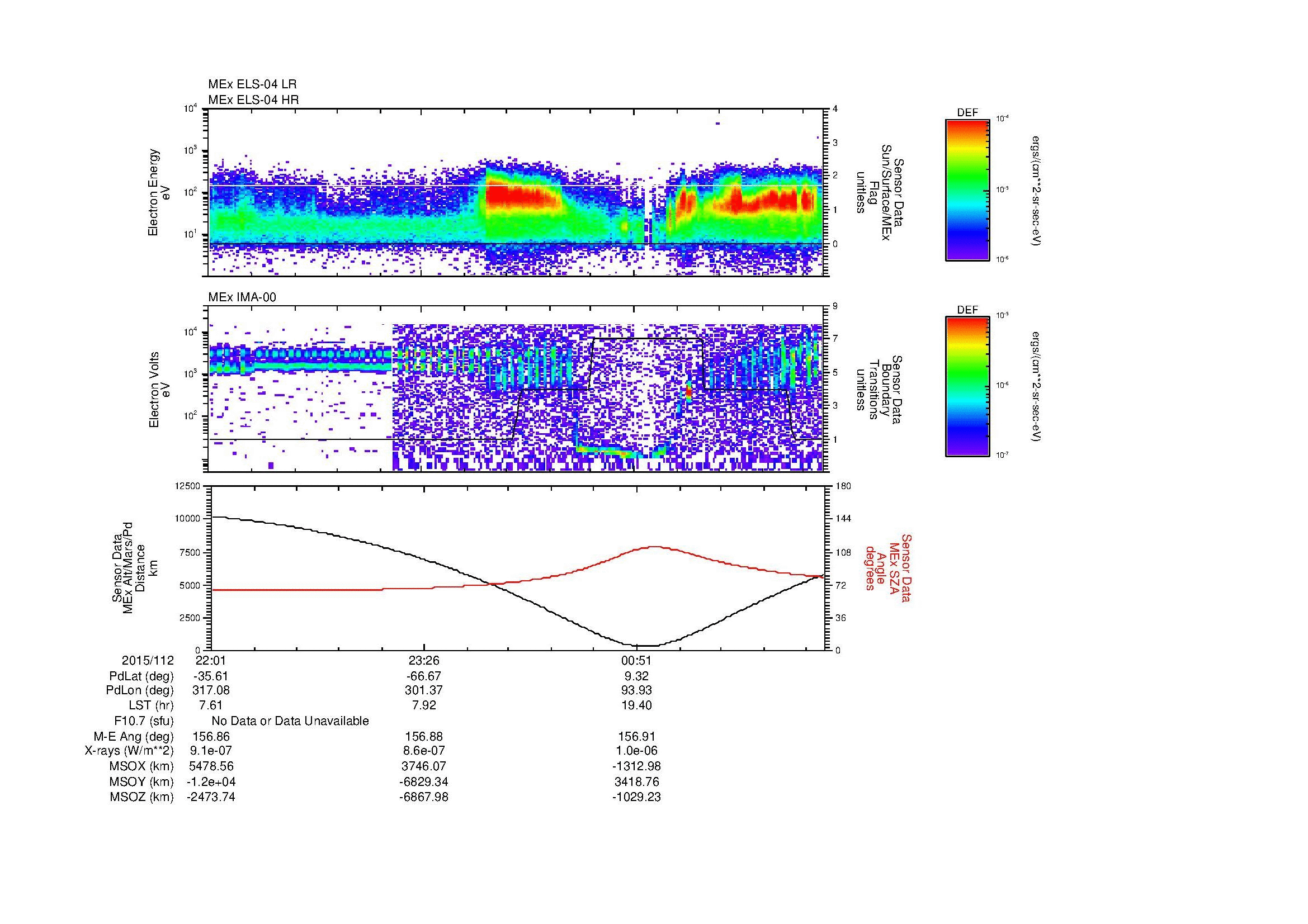The image size is (1308, 924).
Task: Click the altitude curve minimum point
Action: click(x=646, y=646)
